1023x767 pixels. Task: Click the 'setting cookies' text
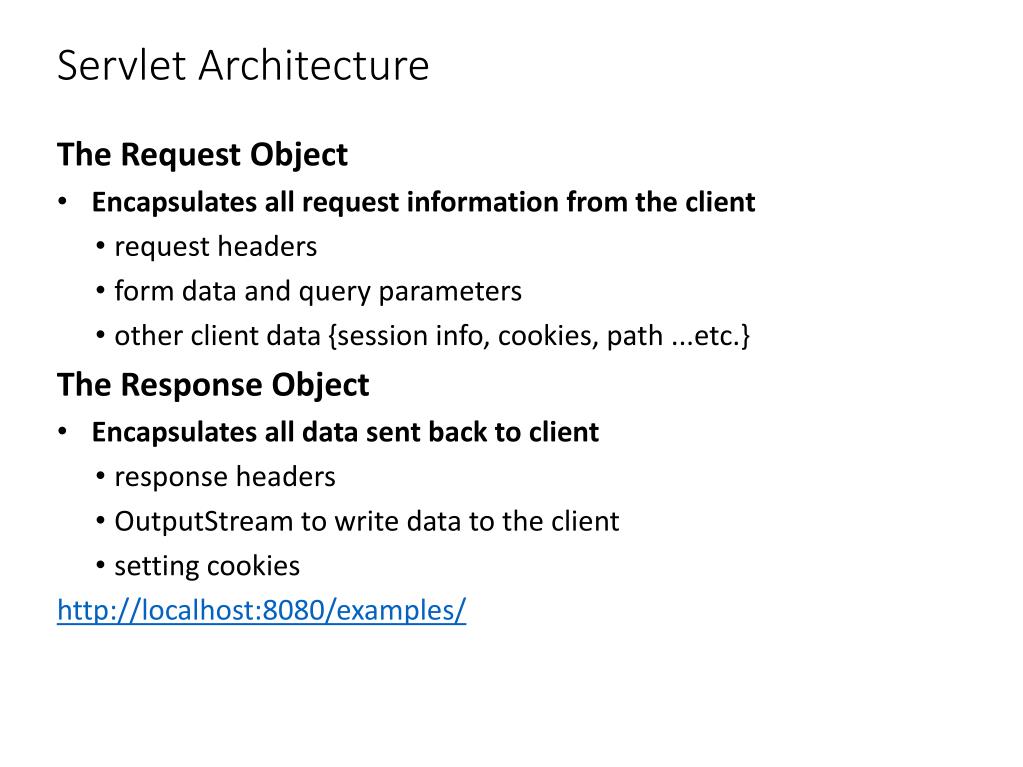tap(207, 566)
